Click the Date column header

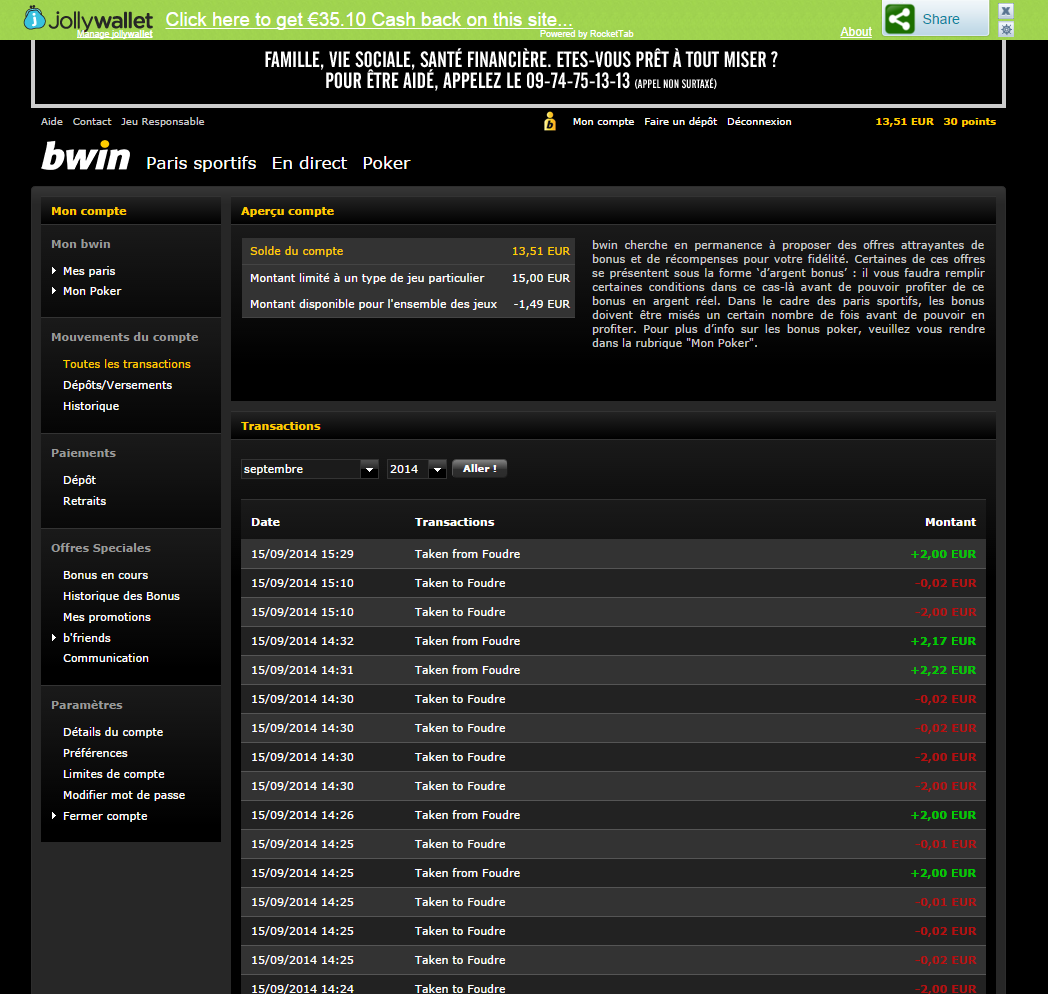pyautogui.click(x=265, y=522)
